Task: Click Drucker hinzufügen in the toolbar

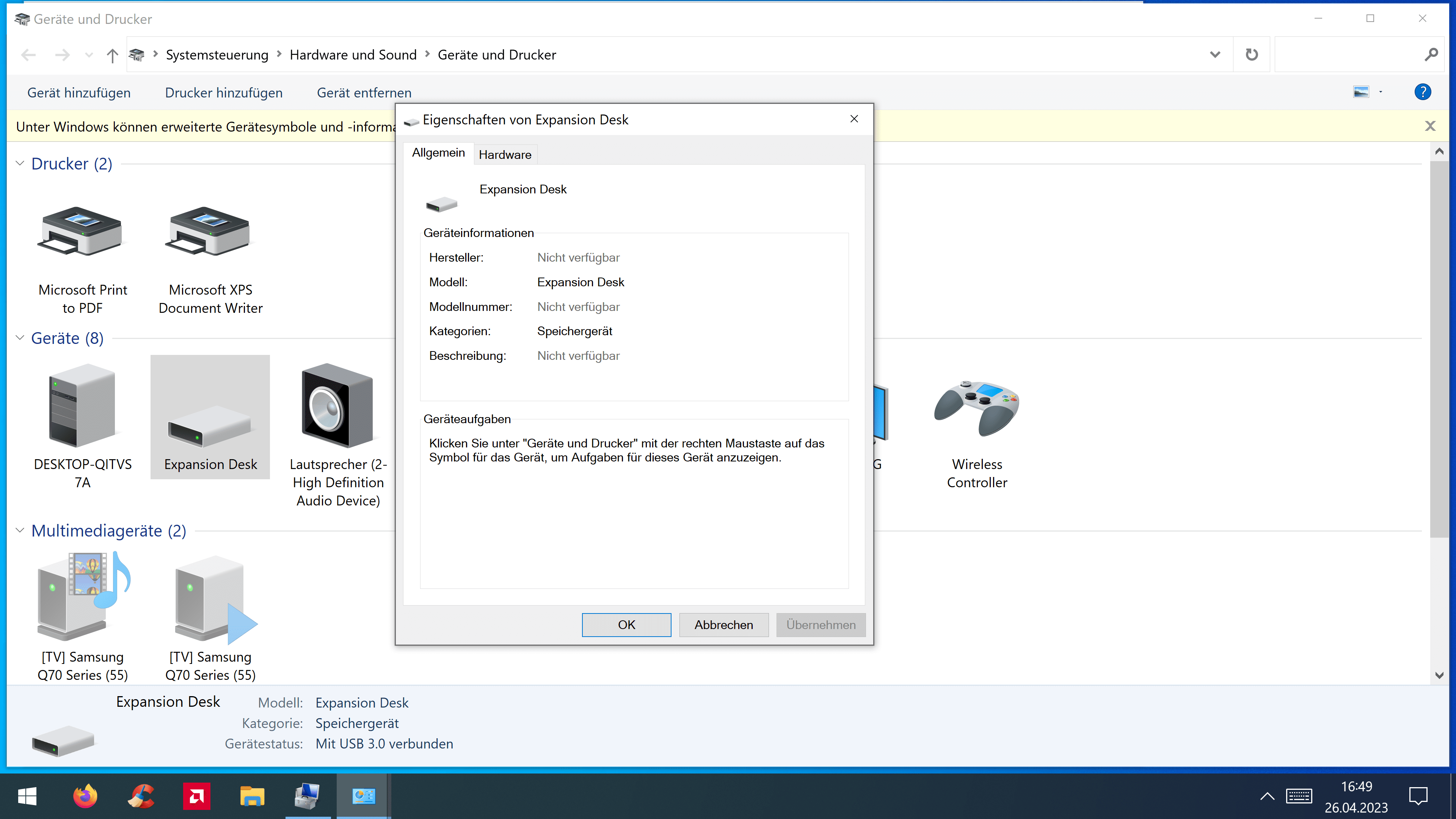Action: [x=223, y=93]
